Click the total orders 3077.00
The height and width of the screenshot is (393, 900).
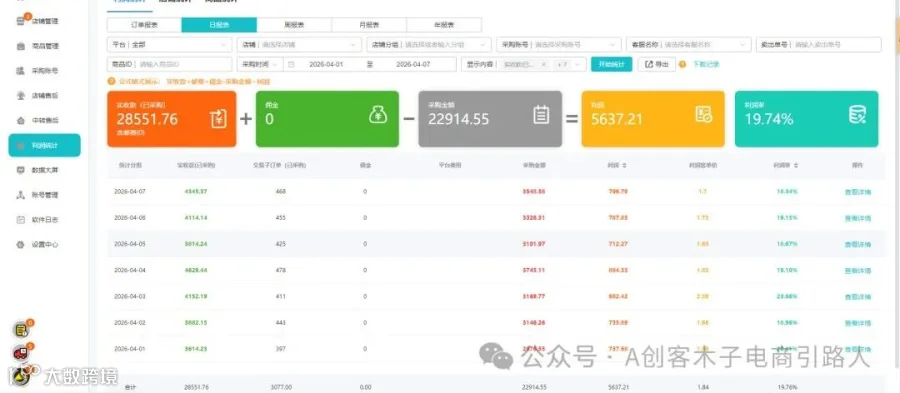[x=281, y=387]
